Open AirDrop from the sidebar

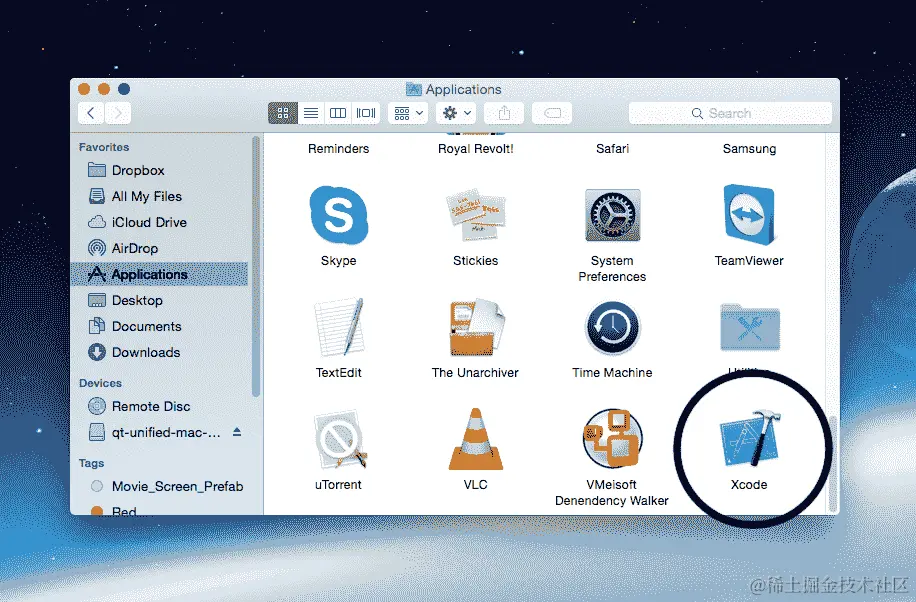pos(159,248)
